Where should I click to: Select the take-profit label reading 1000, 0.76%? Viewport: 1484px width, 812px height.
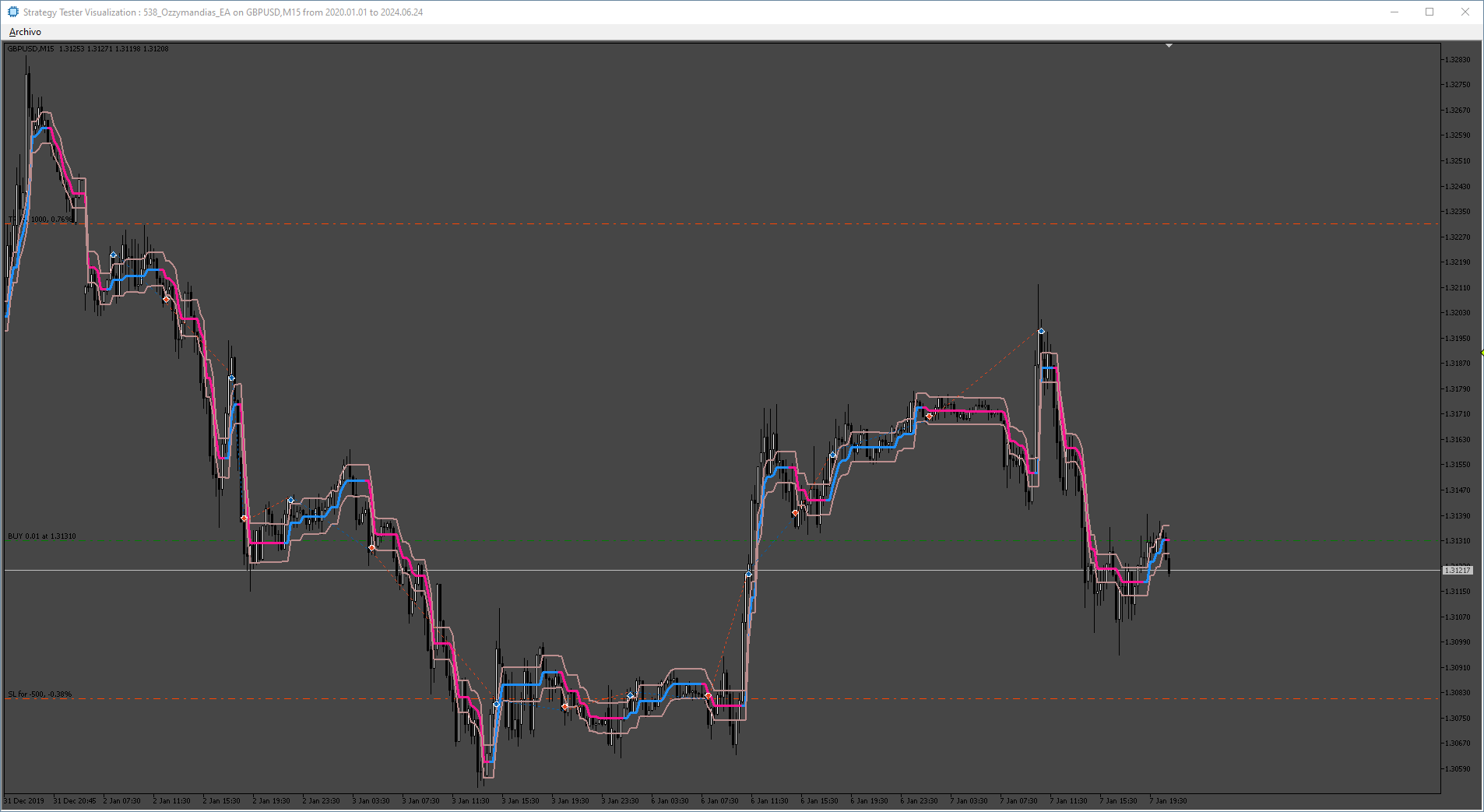pos(40,220)
